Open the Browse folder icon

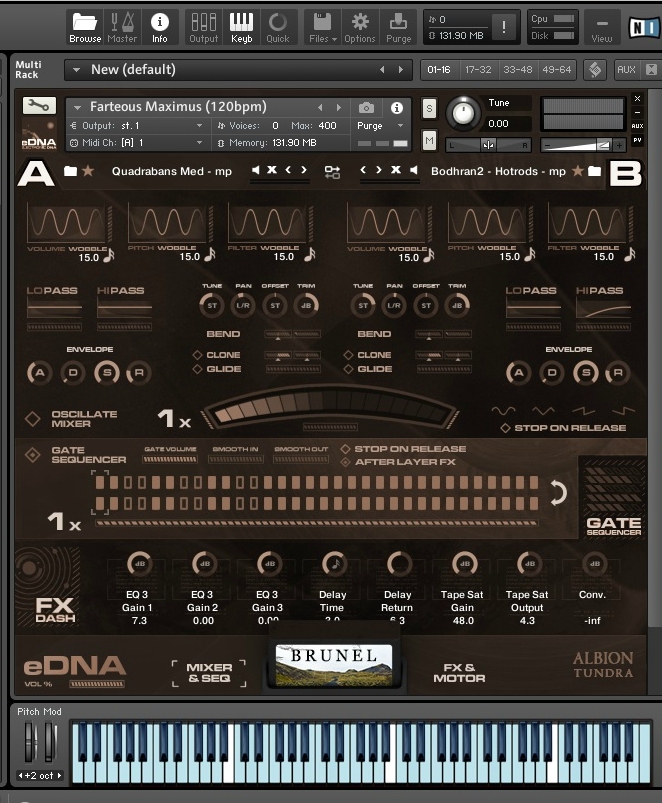(x=85, y=24)
